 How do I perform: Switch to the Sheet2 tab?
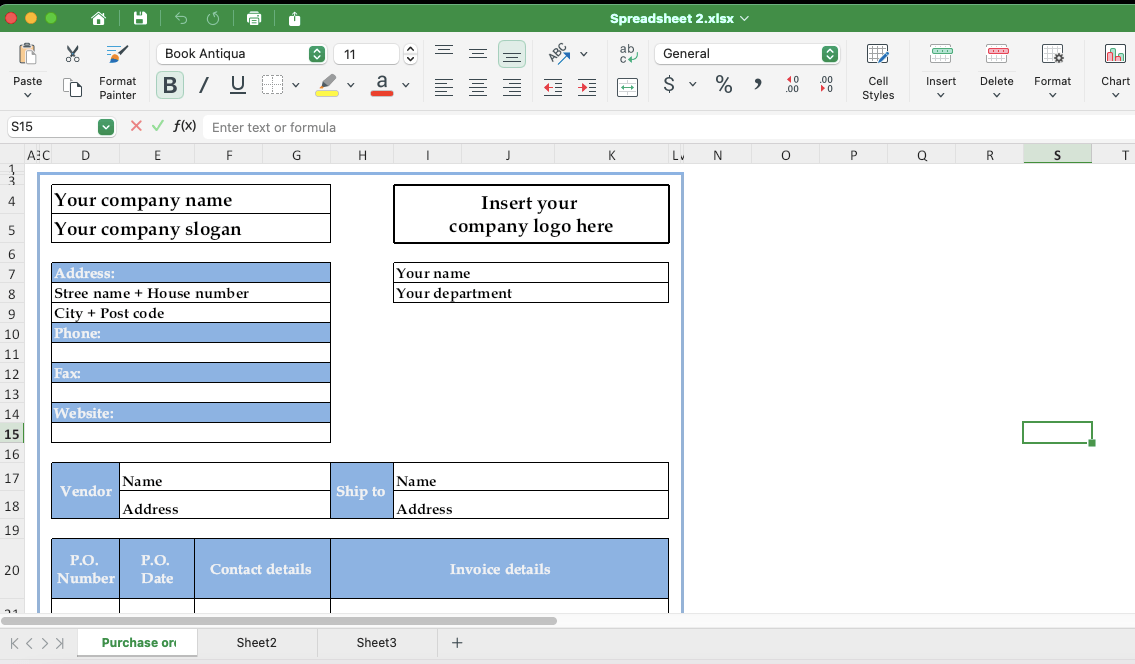point(256,642)
